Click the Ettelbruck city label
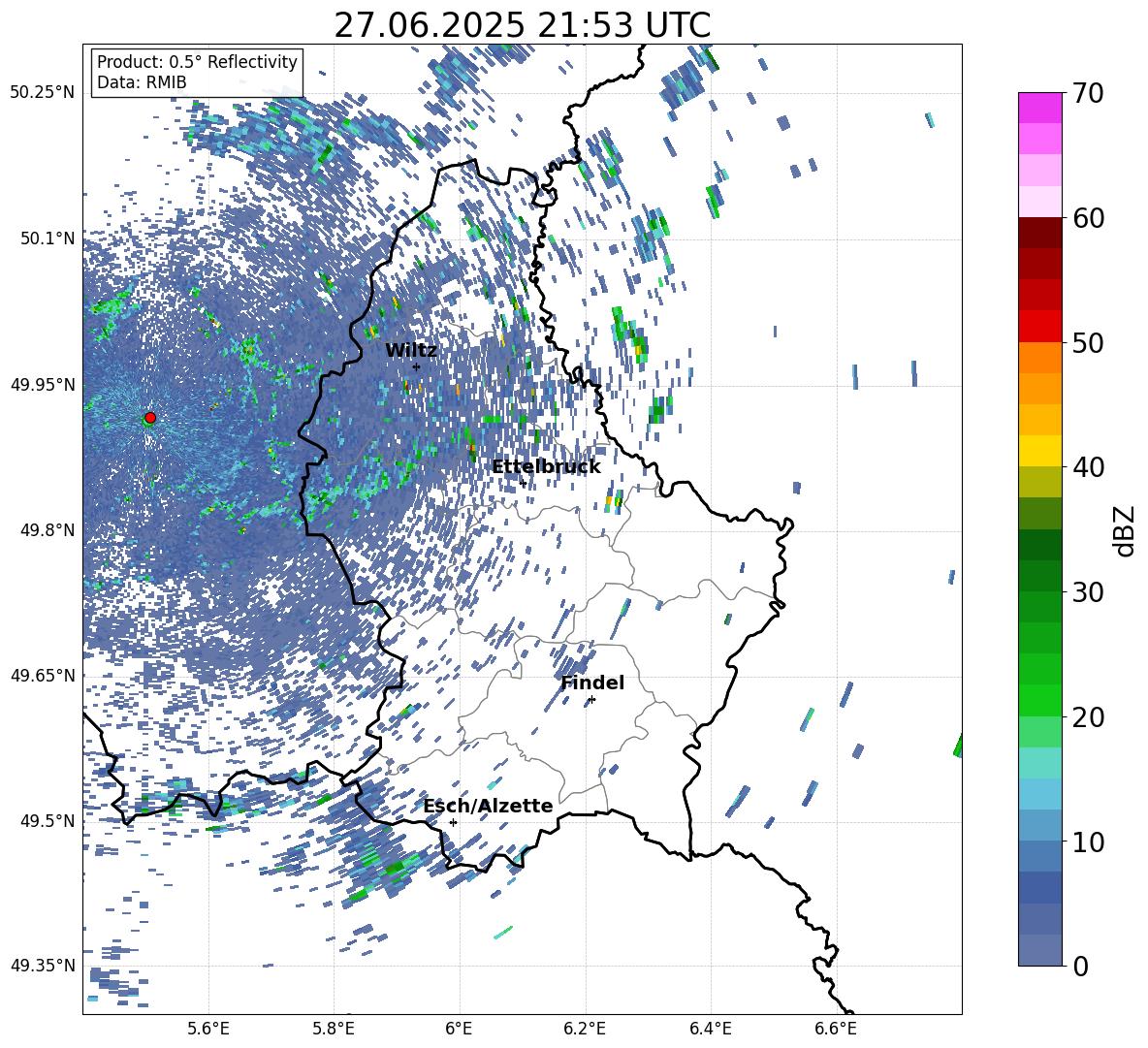Image resolution: width=1148 pixels, height=1048 pixels. click(x=546, y=467)
